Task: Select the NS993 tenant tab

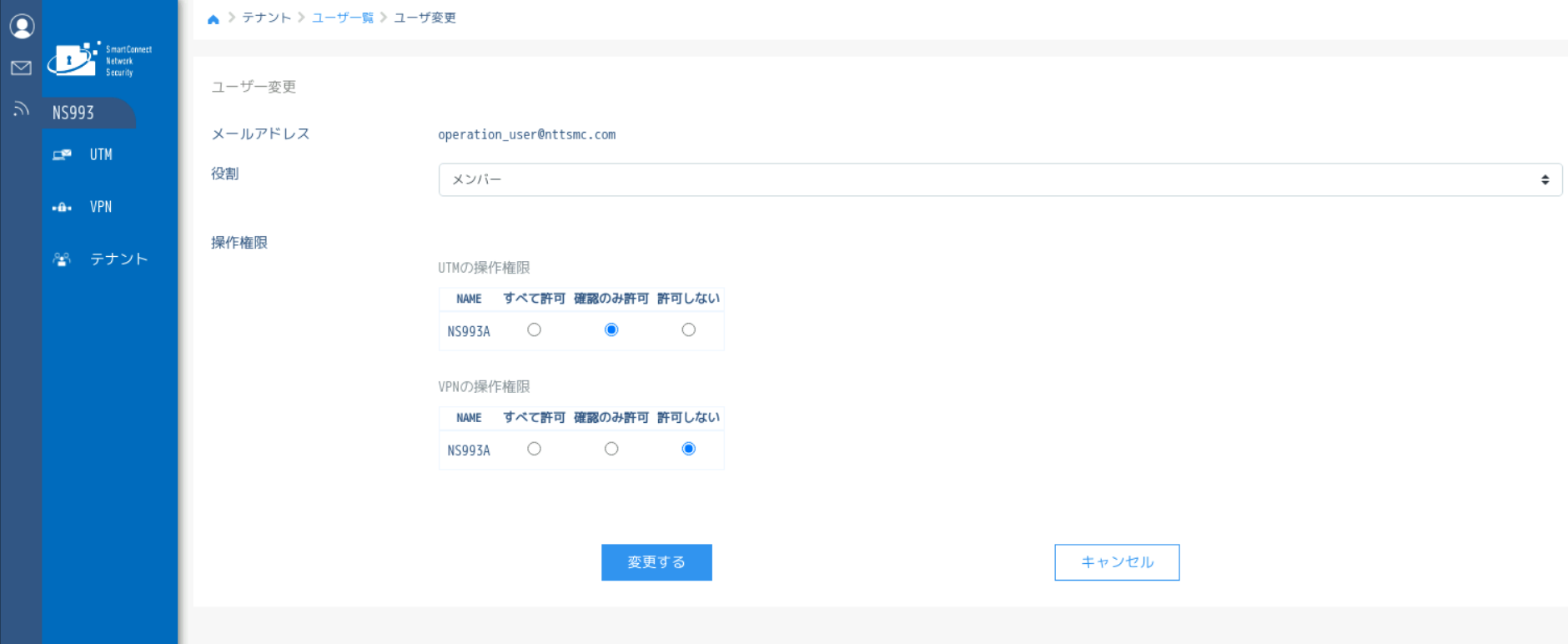Action: [89, 113]
